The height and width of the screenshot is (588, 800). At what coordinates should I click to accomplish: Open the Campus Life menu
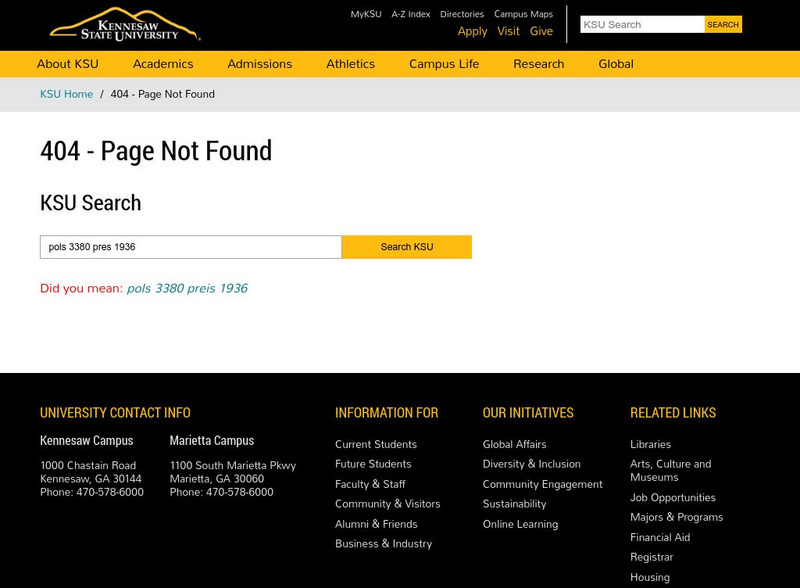[444, 64]
